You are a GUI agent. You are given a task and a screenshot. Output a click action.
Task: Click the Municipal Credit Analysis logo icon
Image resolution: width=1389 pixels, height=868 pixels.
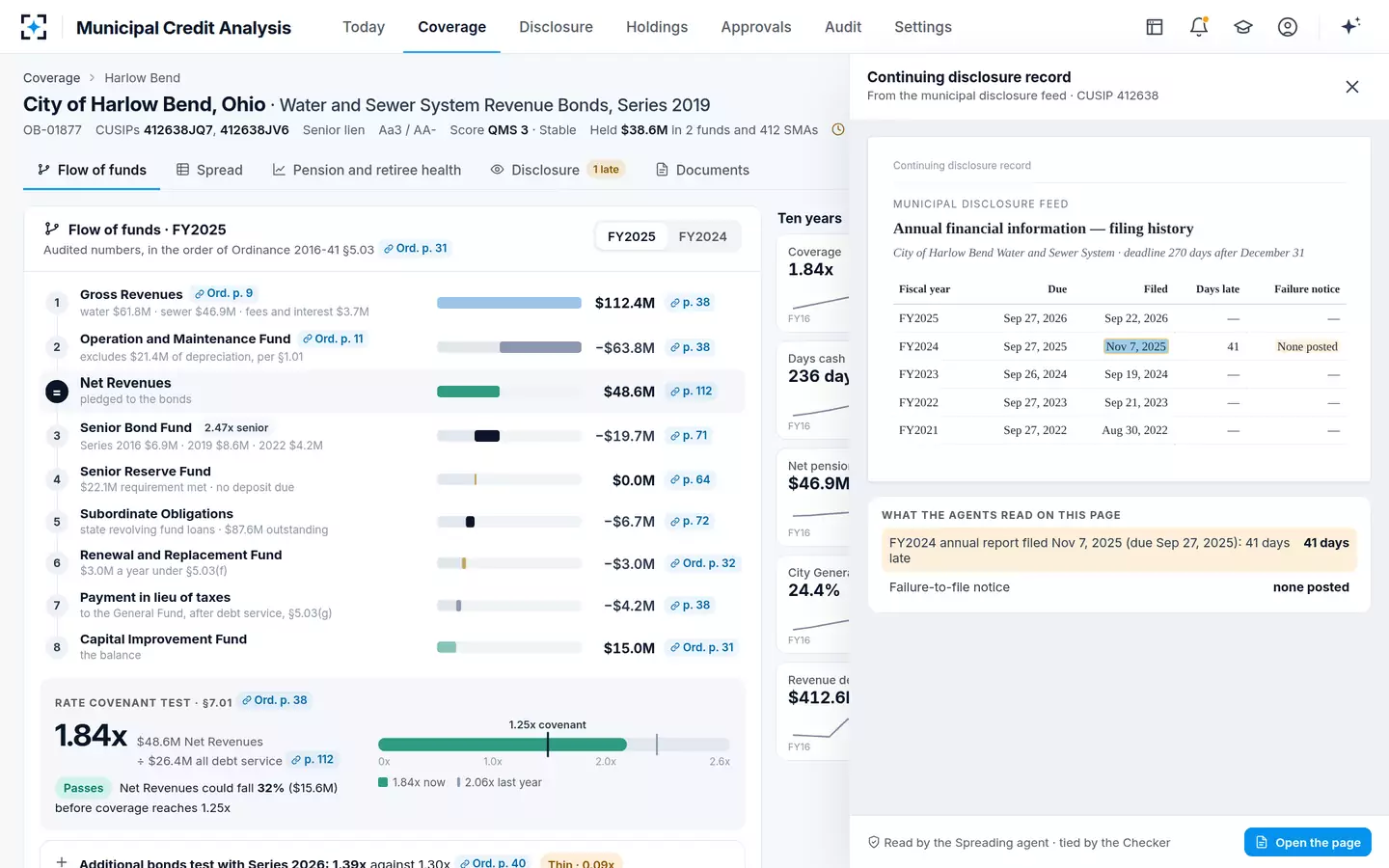(34, 27)
